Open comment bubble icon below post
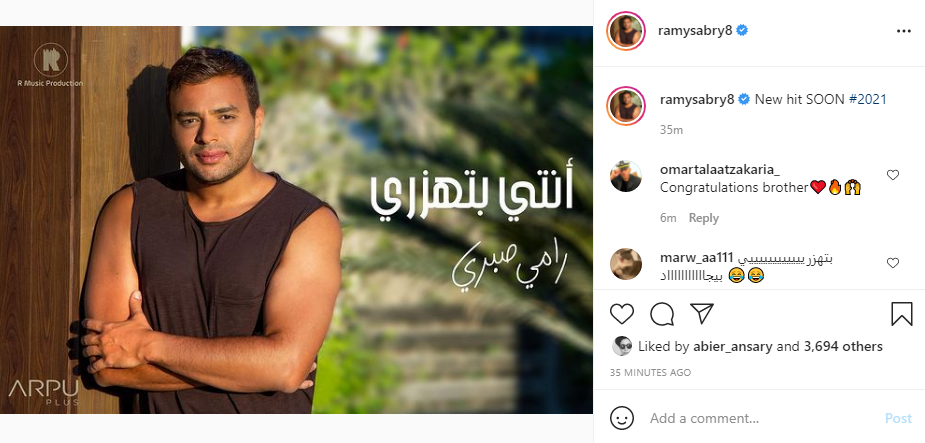 click(x=662, y=314)
